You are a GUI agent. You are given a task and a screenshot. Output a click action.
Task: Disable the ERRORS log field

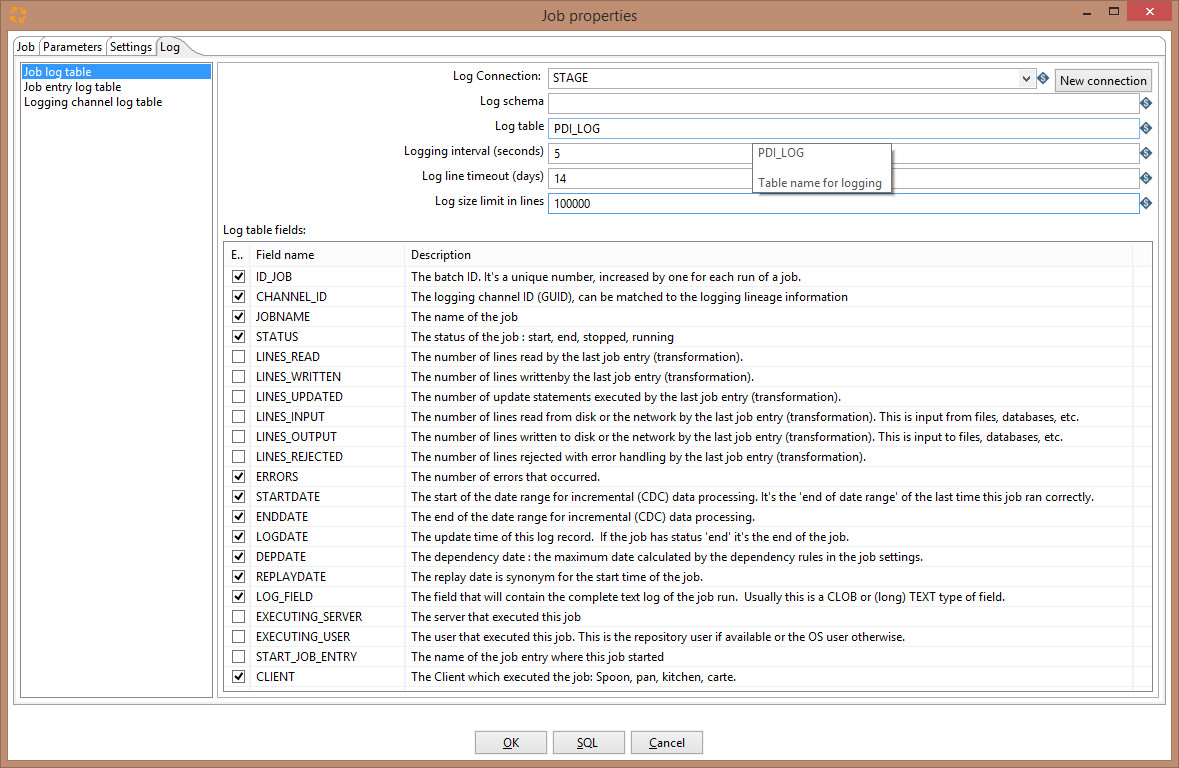(238, 476)
